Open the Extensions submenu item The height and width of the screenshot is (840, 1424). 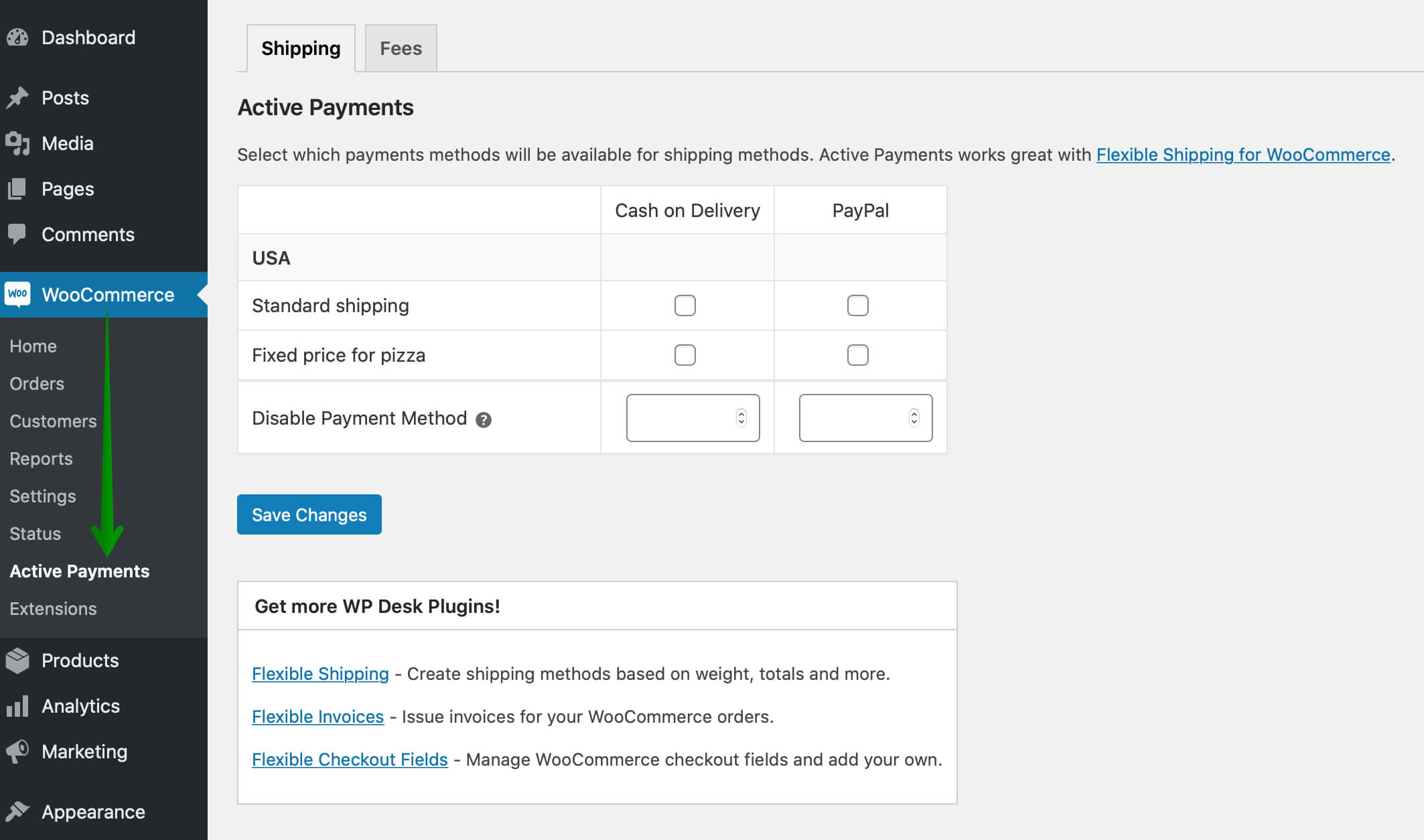coord(53,609)
